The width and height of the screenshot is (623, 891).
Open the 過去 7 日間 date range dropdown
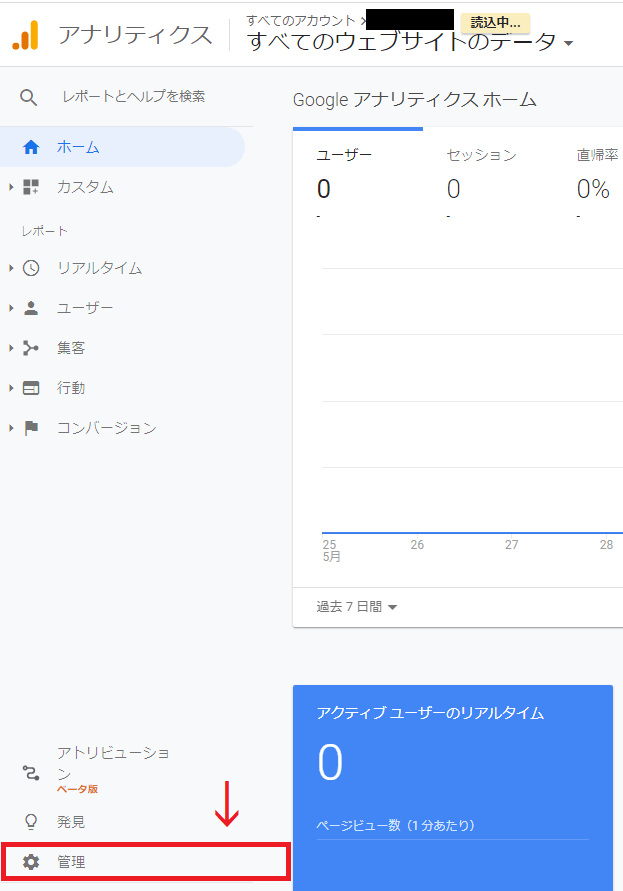[356, 607]
